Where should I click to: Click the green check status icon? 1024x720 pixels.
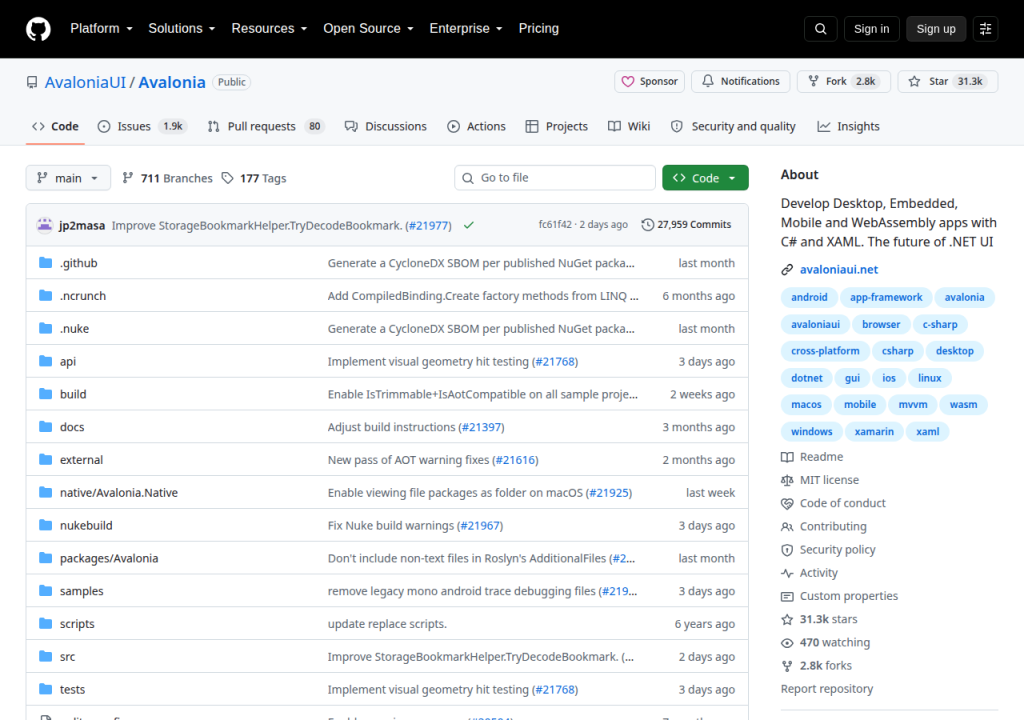pos(468,225)
